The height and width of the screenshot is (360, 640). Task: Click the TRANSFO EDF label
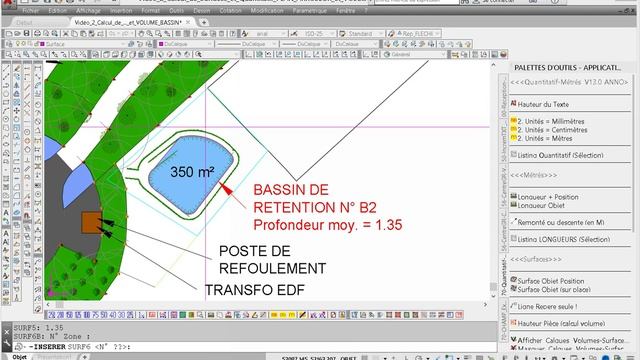coord(255,290)
